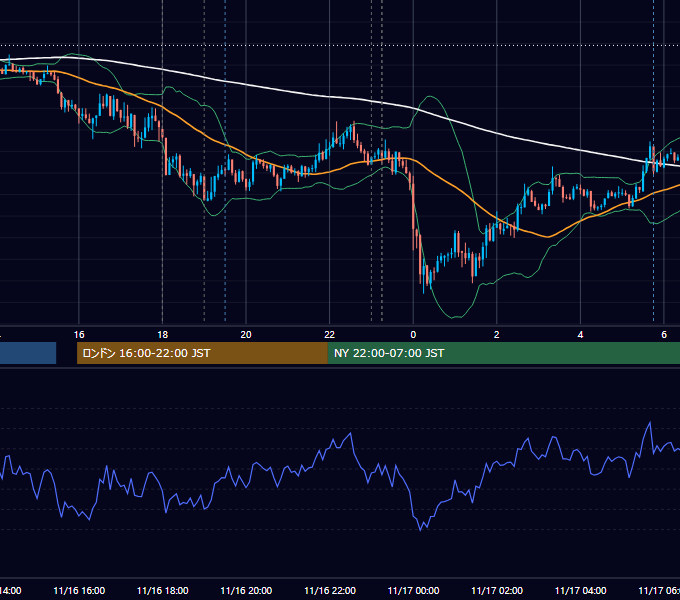
Task: Click the upper axis hour label 22
Action: 330,335
